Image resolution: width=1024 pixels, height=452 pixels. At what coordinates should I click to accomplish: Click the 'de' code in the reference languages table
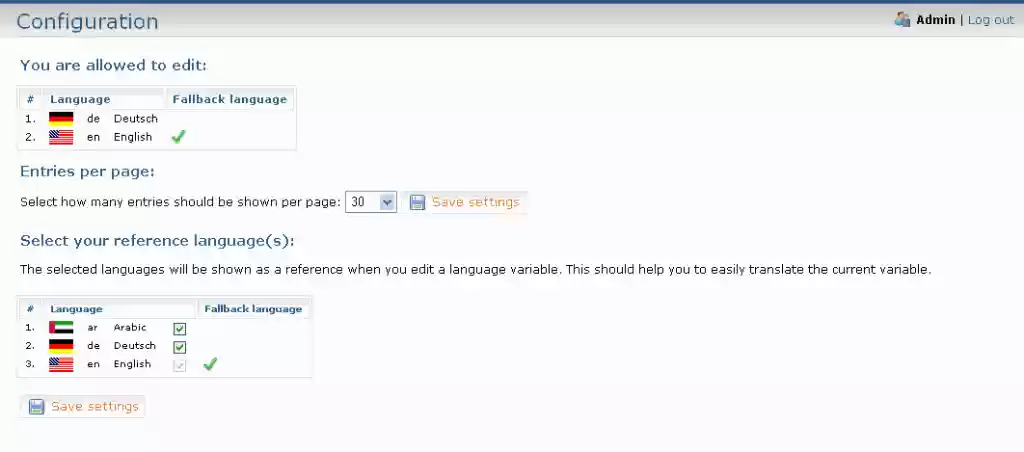[93, 346]
